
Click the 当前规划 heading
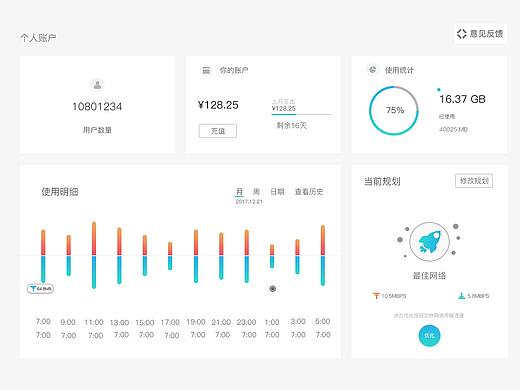382,181
